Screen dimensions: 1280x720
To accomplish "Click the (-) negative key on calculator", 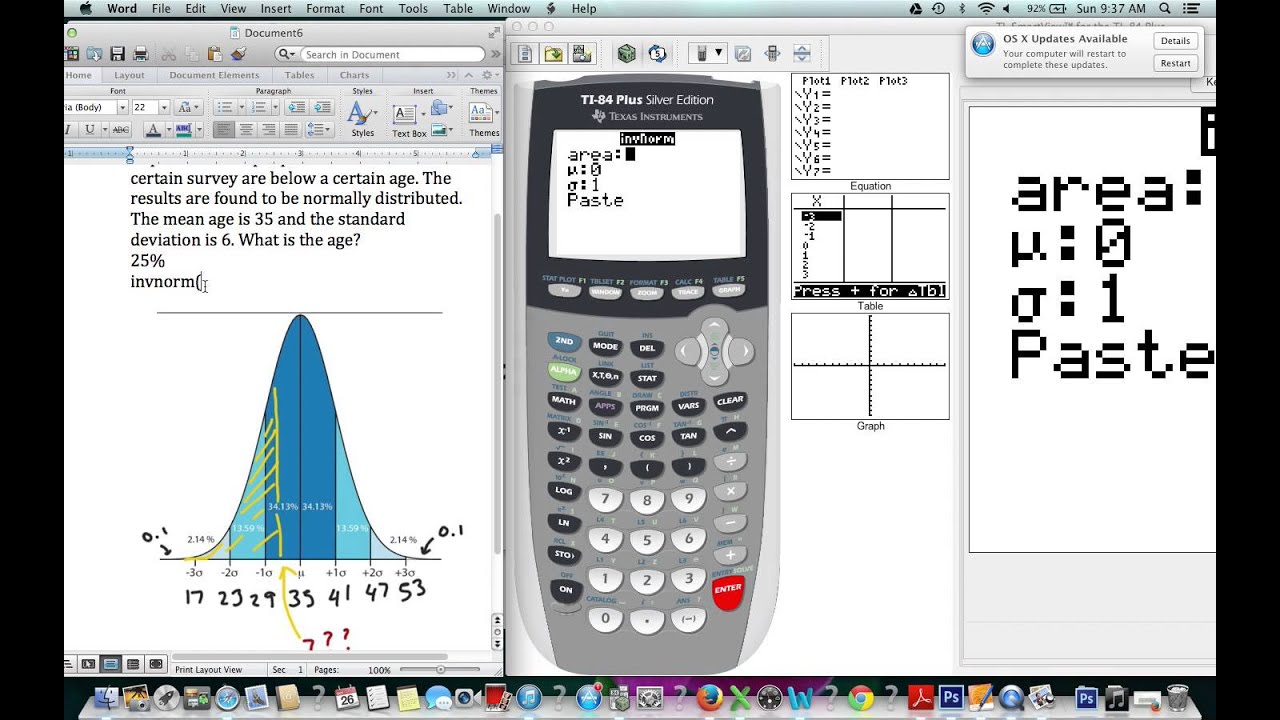I will [x=688, y=619].
